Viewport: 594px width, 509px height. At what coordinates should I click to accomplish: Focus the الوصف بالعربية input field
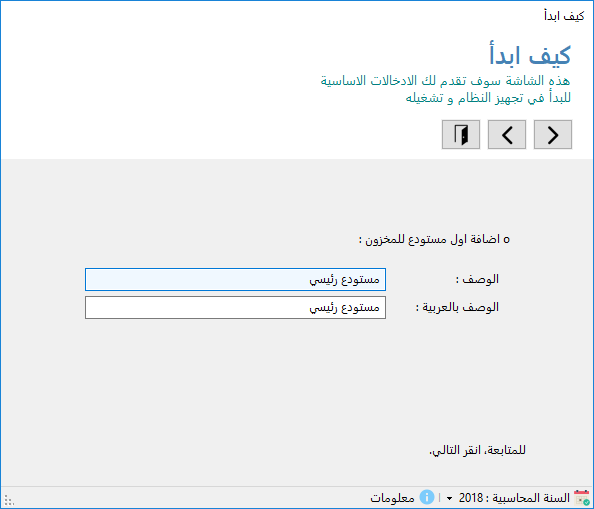pyautogui.click(x=235, y=308)
